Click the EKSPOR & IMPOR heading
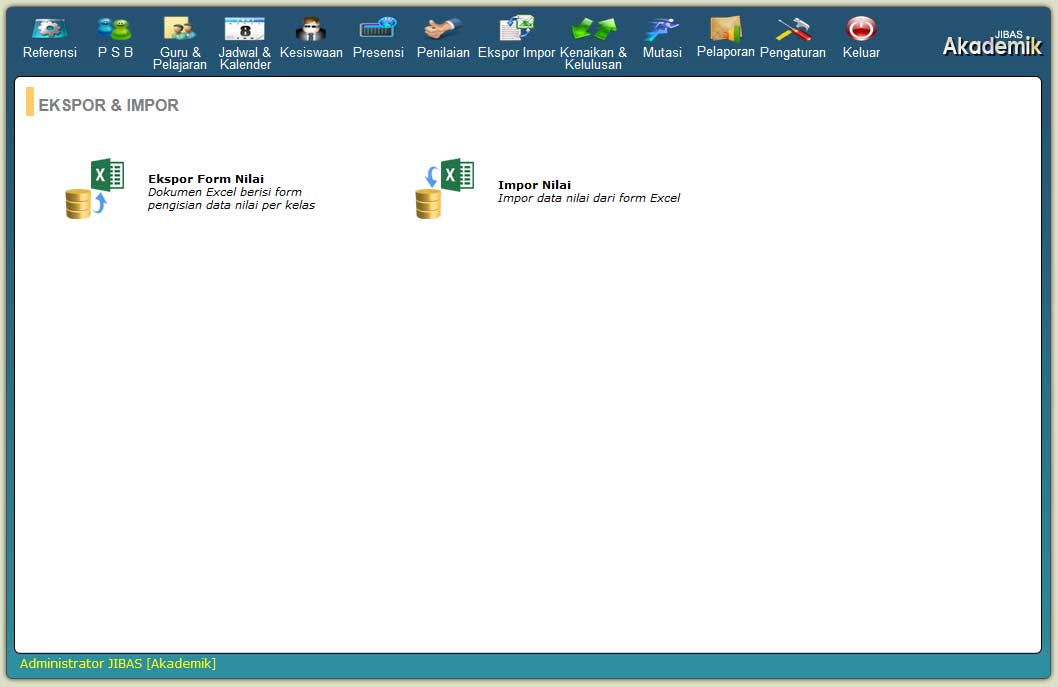 coord(109,105)
